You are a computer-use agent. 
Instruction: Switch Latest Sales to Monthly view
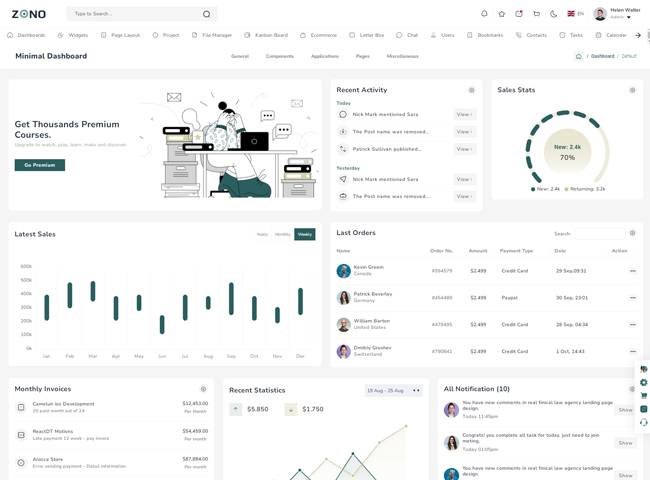[283, 234]
